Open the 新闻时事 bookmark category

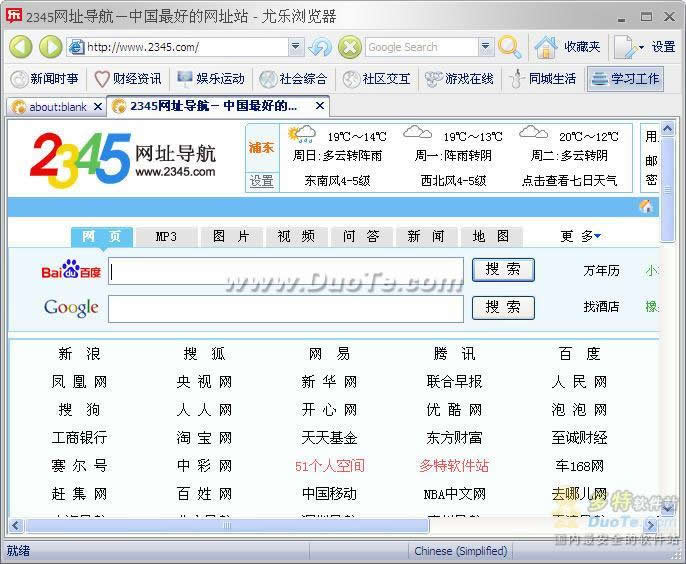tap(44, 79)
